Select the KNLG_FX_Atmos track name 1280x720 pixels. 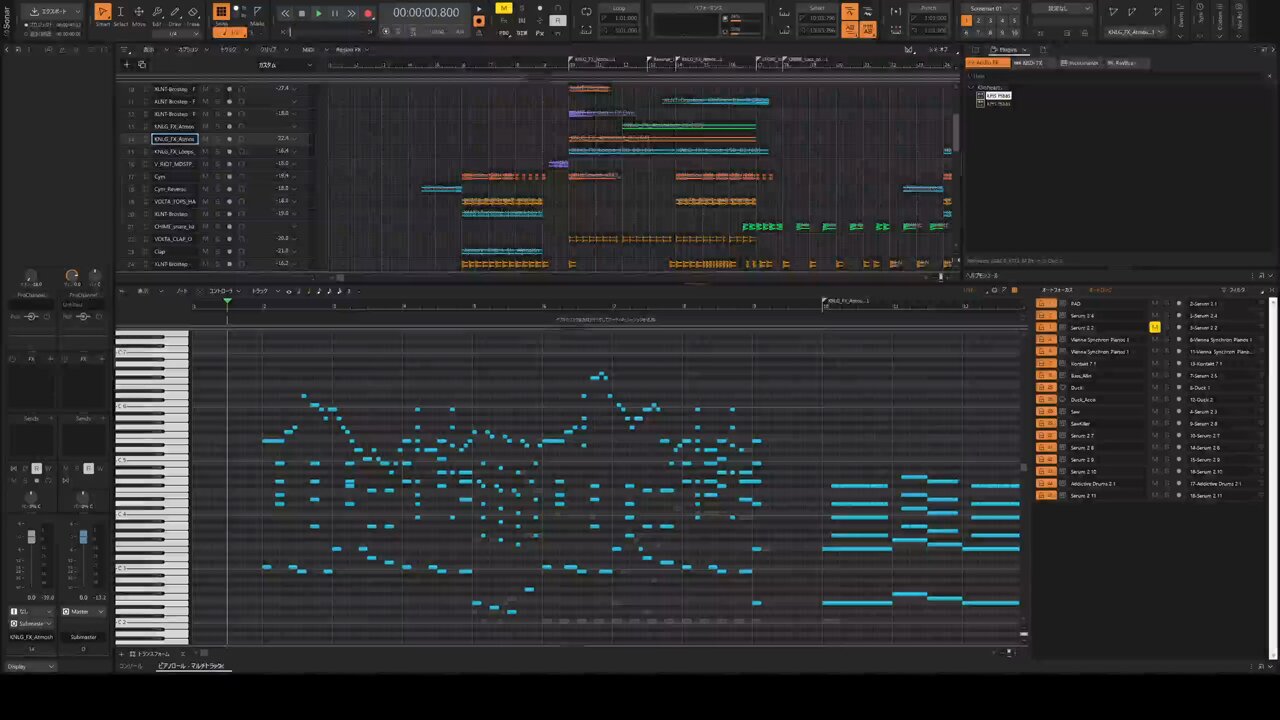coord(174,139)
